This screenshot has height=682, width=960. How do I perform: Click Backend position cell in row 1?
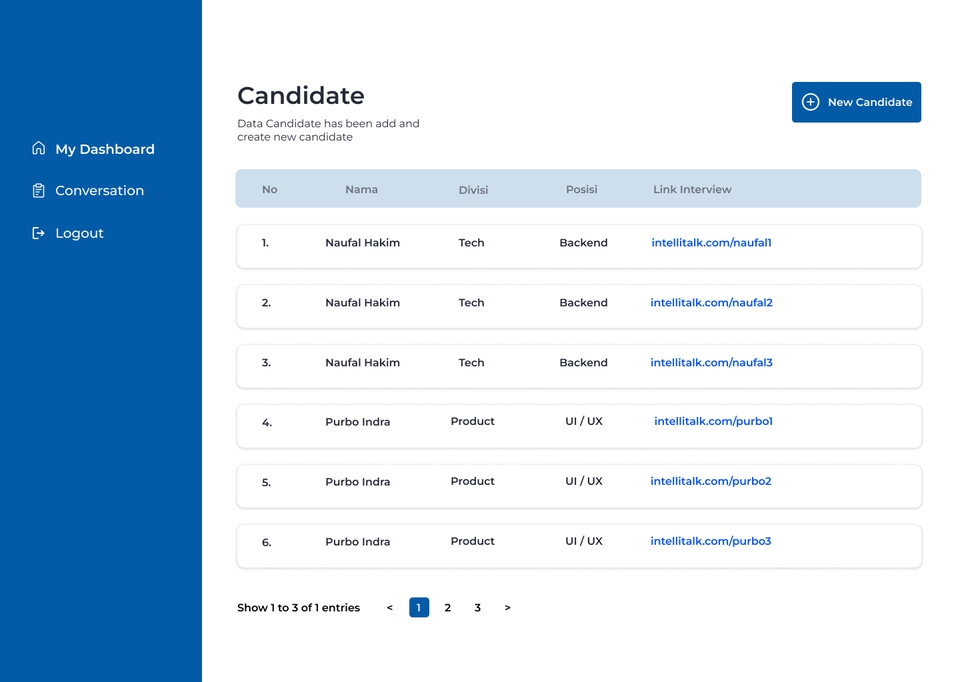click(x=583, y=242)
